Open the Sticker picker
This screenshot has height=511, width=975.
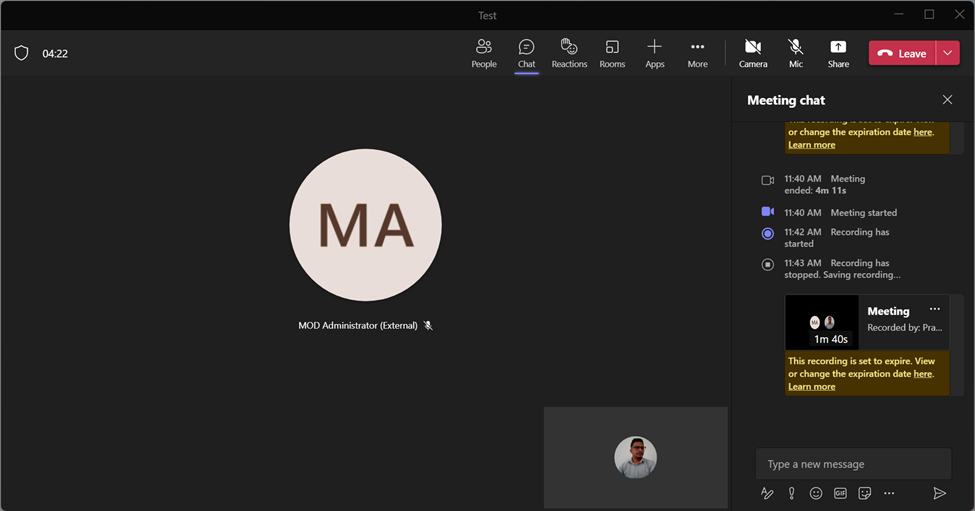[864, 493]
